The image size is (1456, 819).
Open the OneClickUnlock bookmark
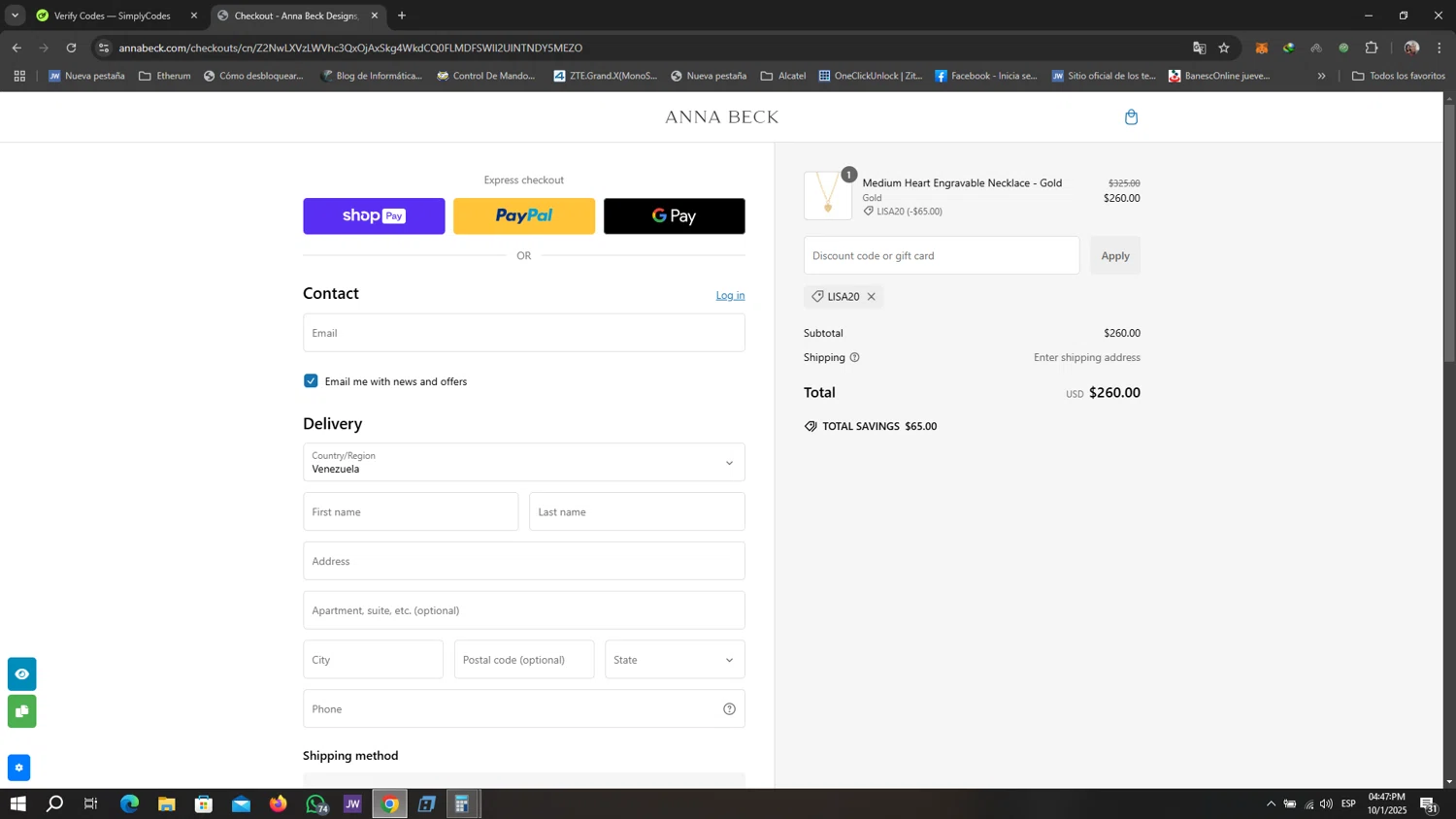pos(870,76)
